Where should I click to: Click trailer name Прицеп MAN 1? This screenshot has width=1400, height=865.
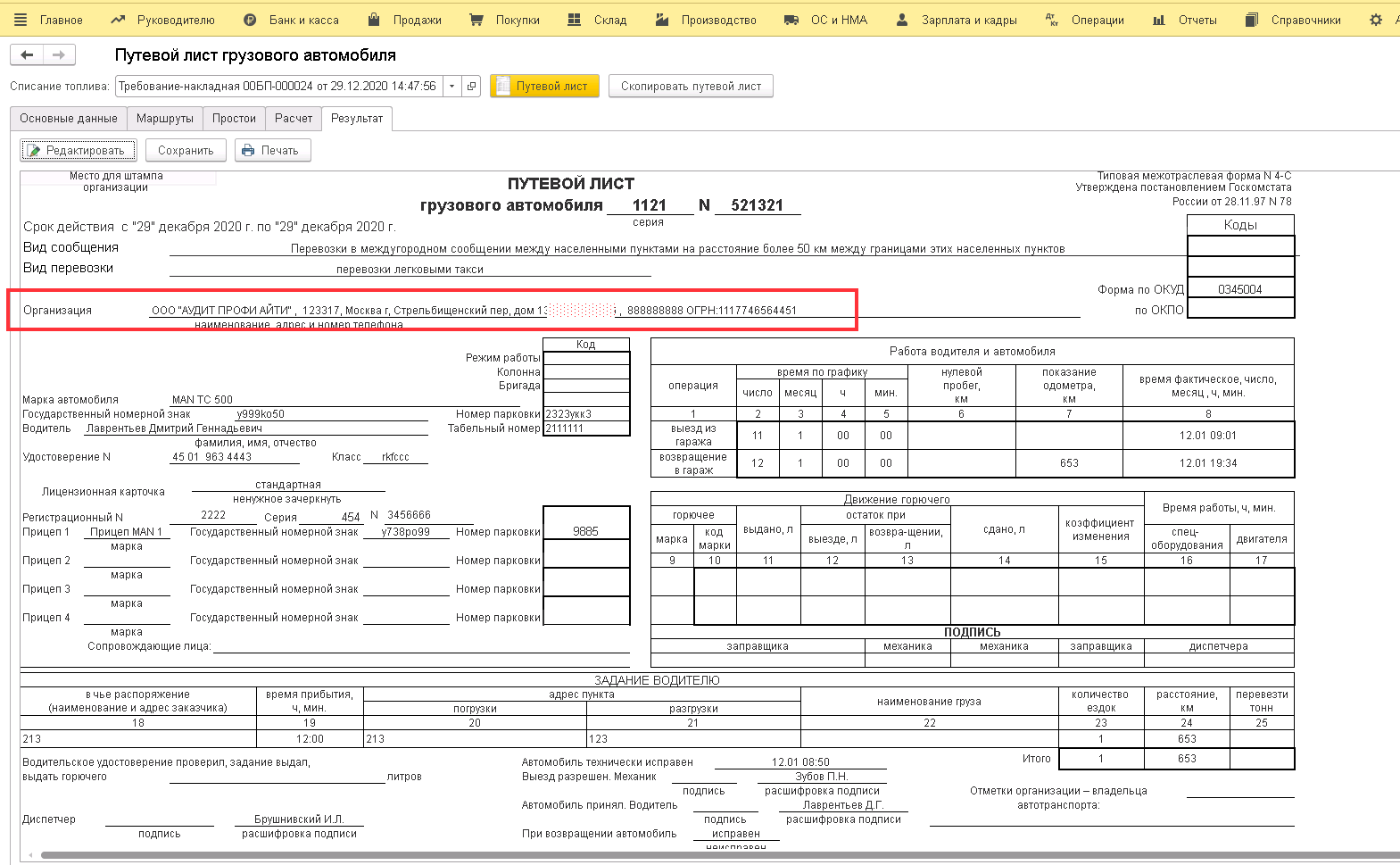(x=127, y=532)
